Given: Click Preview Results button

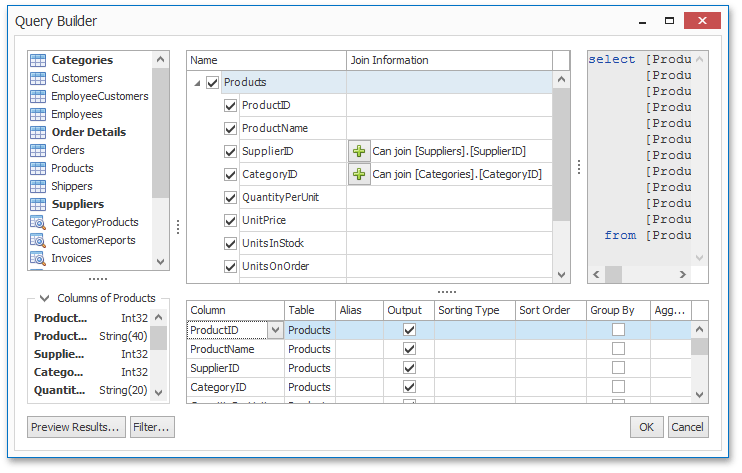Looking at the screenshot, I should [76, 427].
